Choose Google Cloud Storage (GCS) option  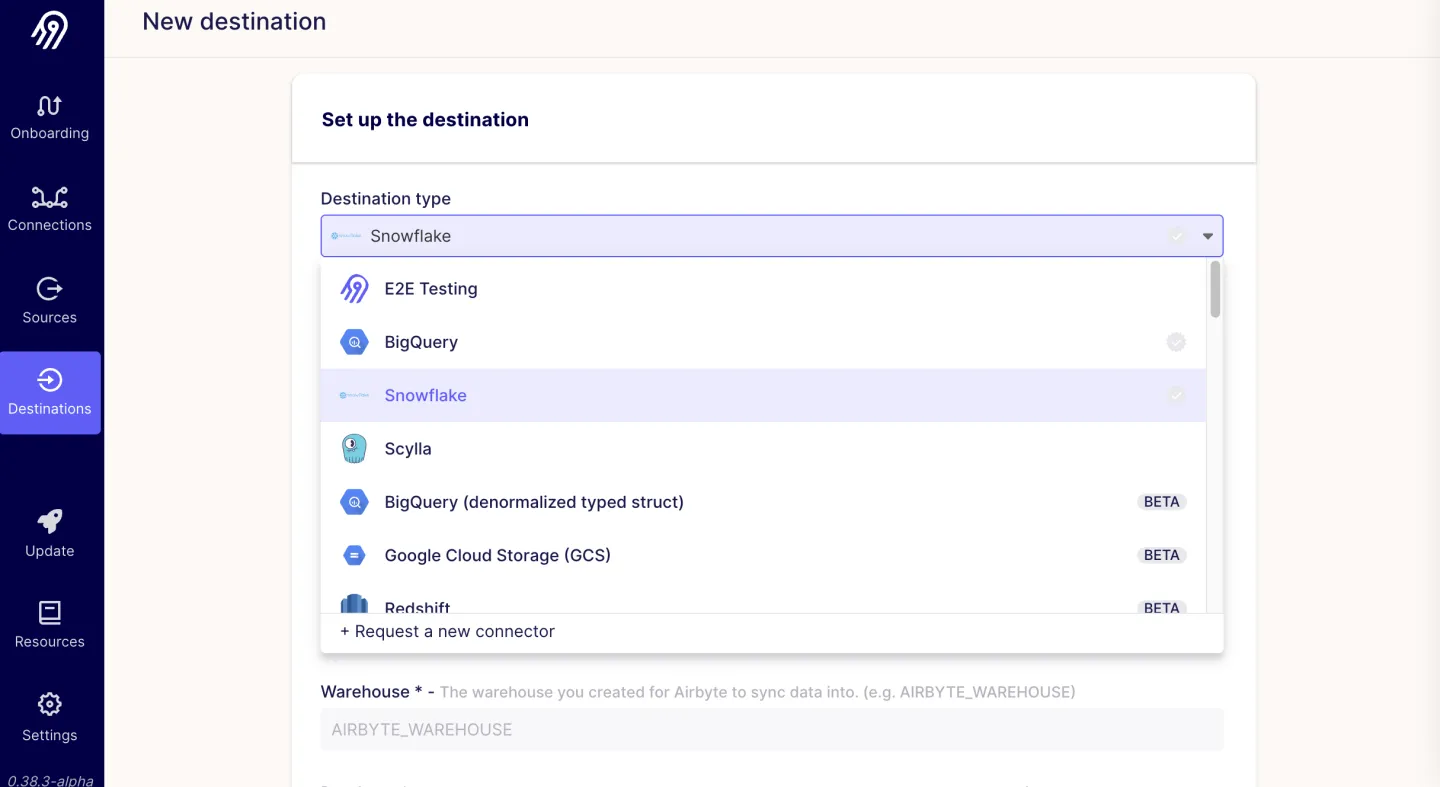[x=497, y=555]
